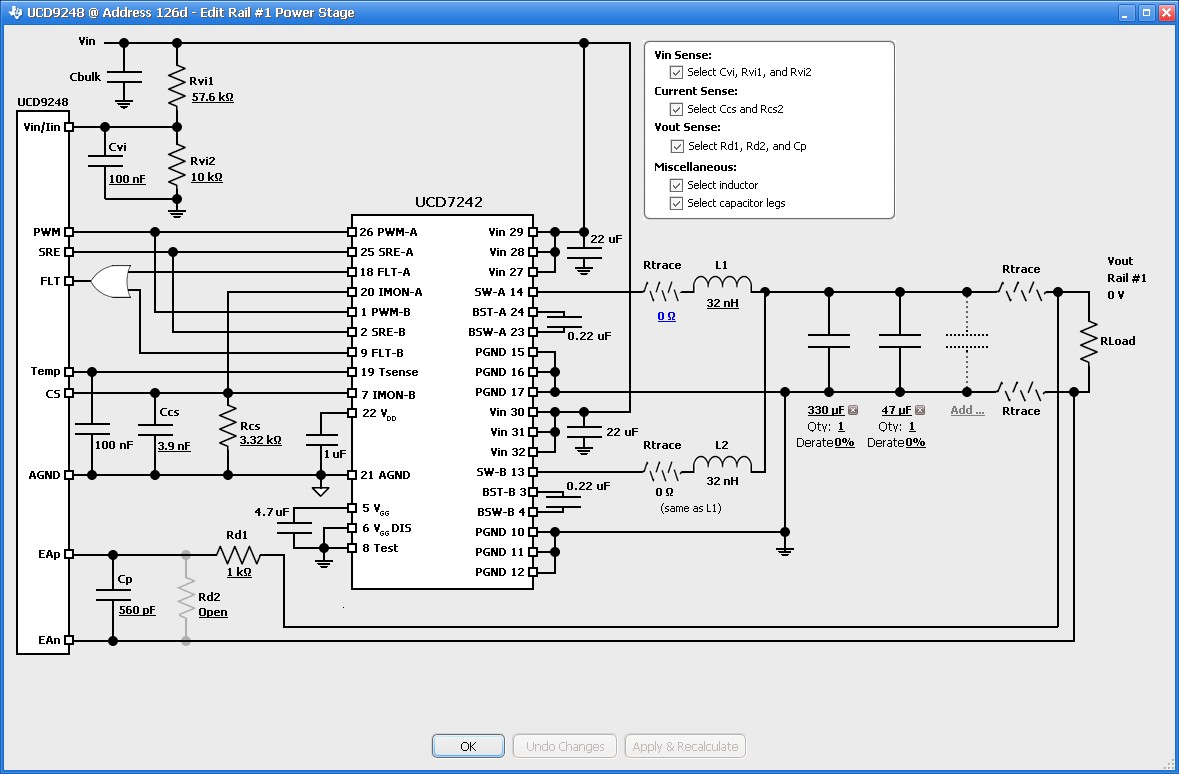Edit Derate 0% of 330 µF capacitor
The width and height of the screenshot is (1179, 774).
(844, 443)
